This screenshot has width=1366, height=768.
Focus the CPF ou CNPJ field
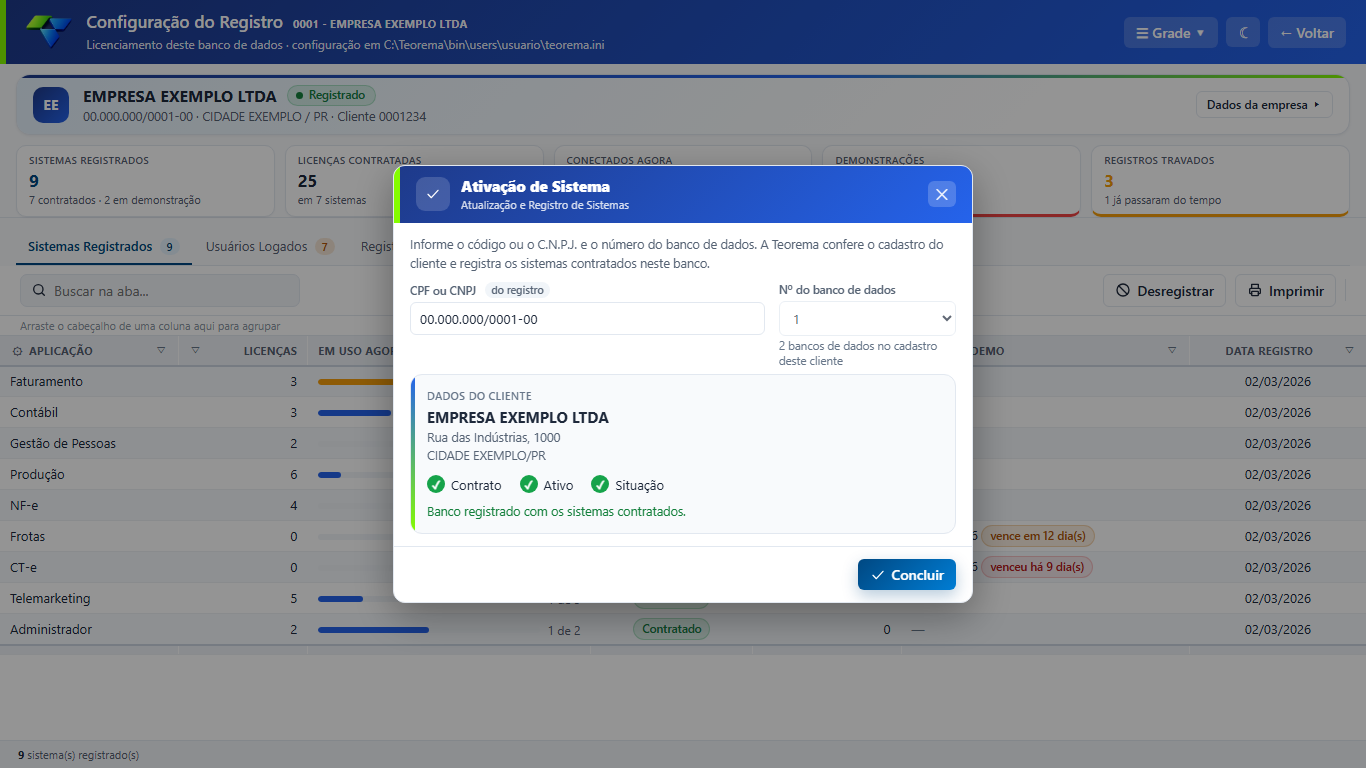tap(587, 319)
